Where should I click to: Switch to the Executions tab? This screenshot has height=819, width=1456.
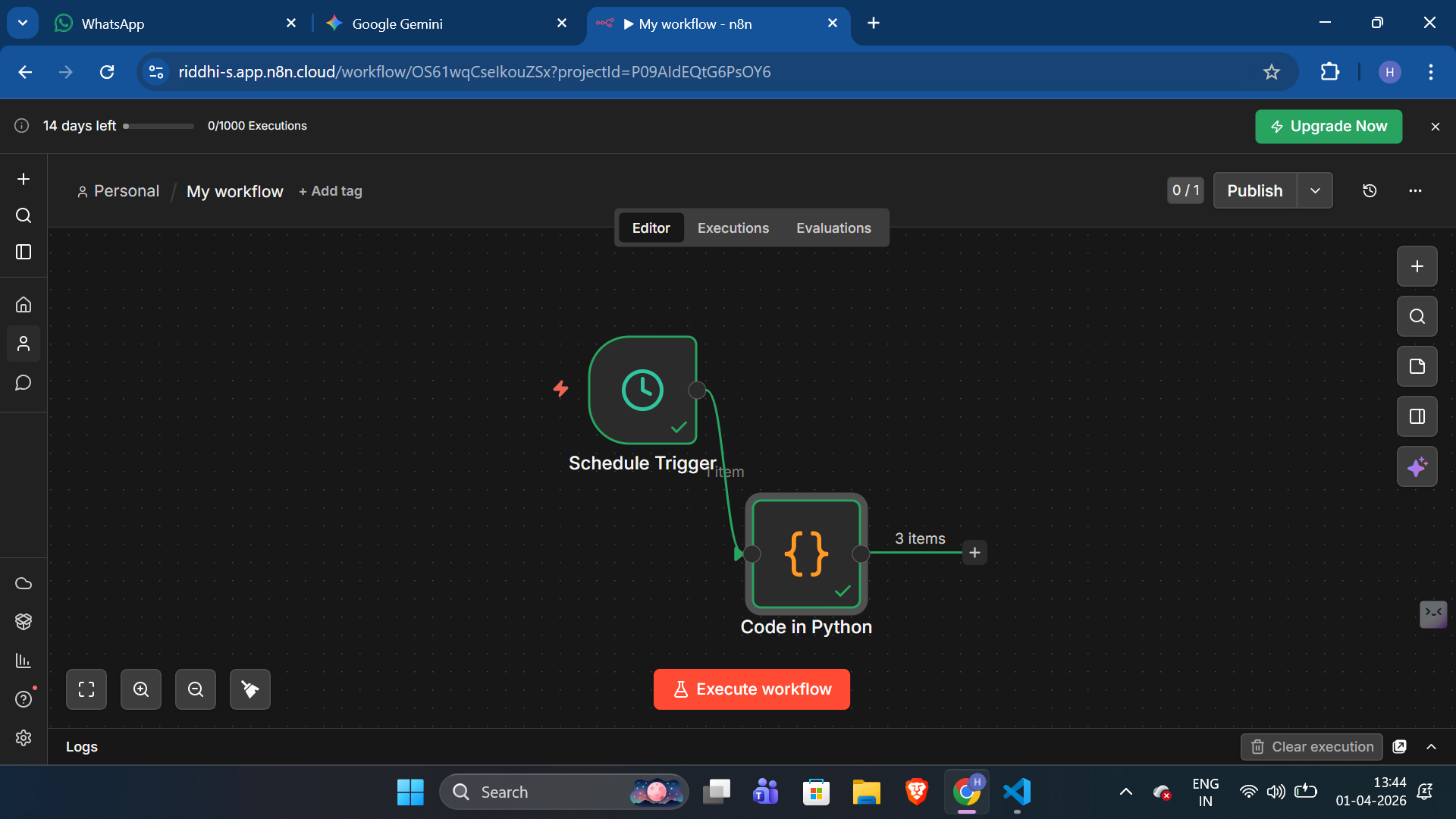click(733, 227)
